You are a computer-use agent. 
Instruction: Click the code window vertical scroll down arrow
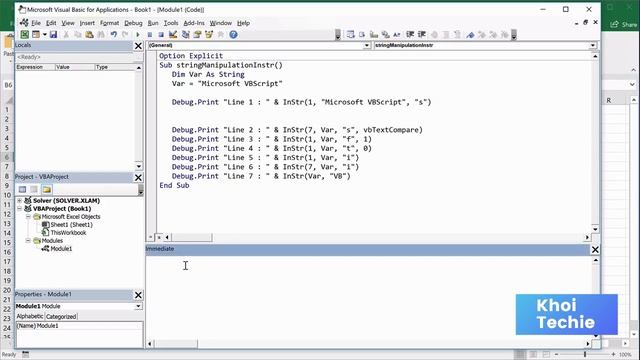595,229
